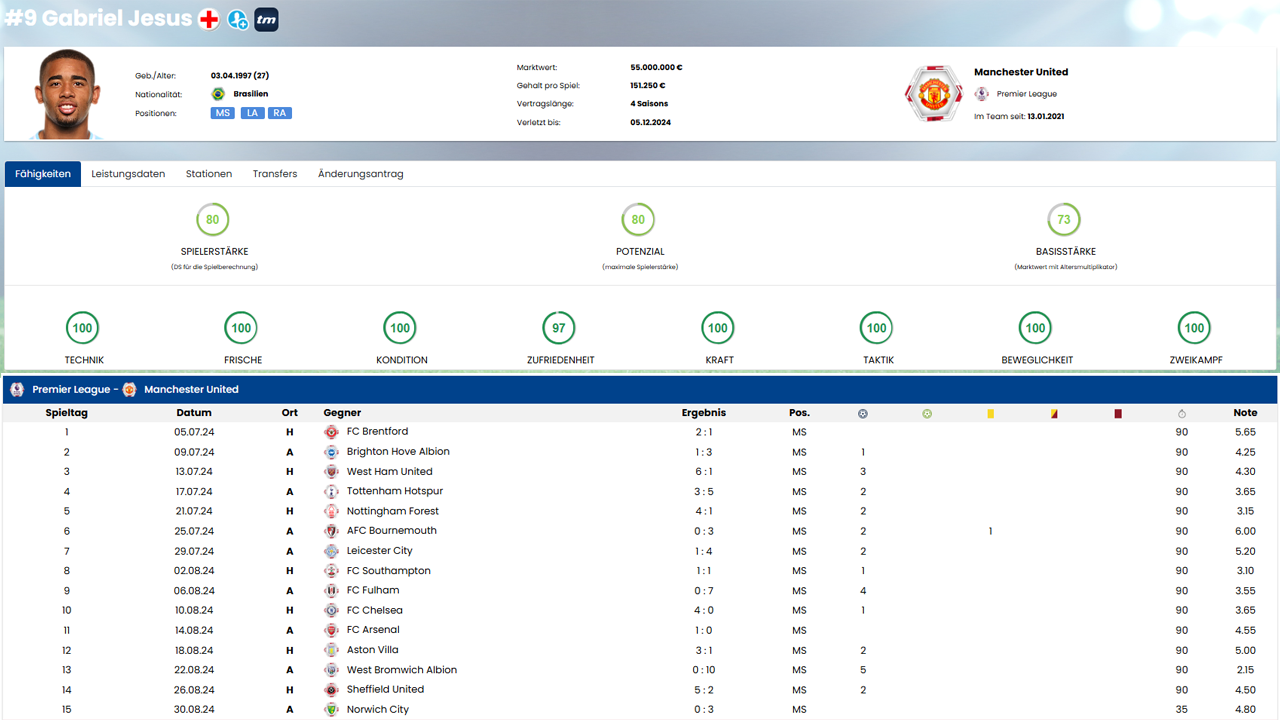Click the 2.15 rating value
Viewport: 1280px width, 720px height.
pyautogui.click(x=1245, y=670)
